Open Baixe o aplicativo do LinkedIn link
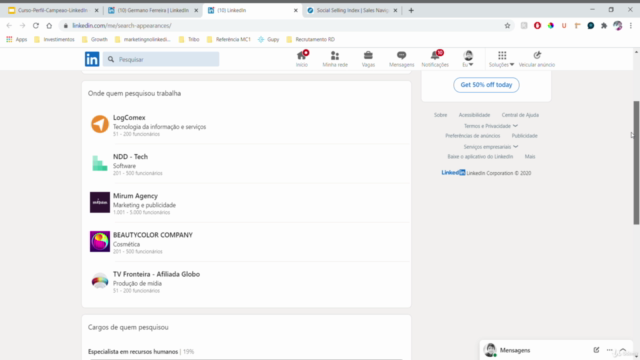Viewport: 640px width, 360px height. (x=480, y=157)
